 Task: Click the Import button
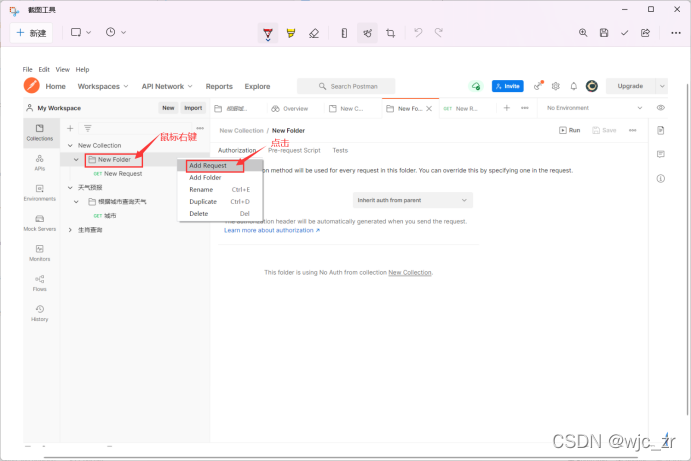(193, 108)
